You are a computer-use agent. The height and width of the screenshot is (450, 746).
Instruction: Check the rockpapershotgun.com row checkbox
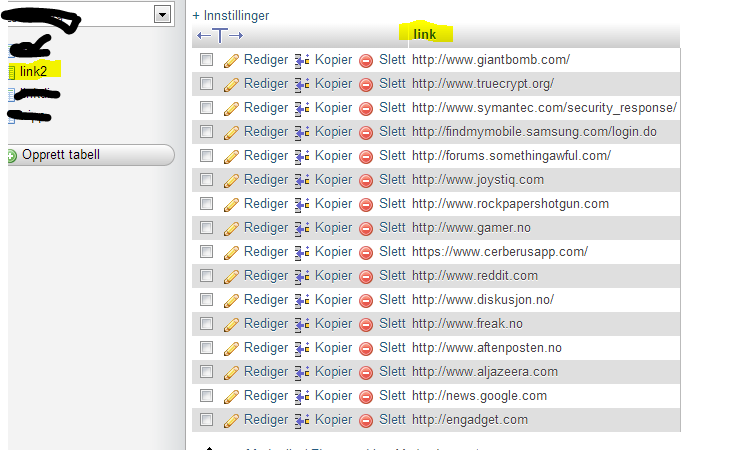click(206, 203)
